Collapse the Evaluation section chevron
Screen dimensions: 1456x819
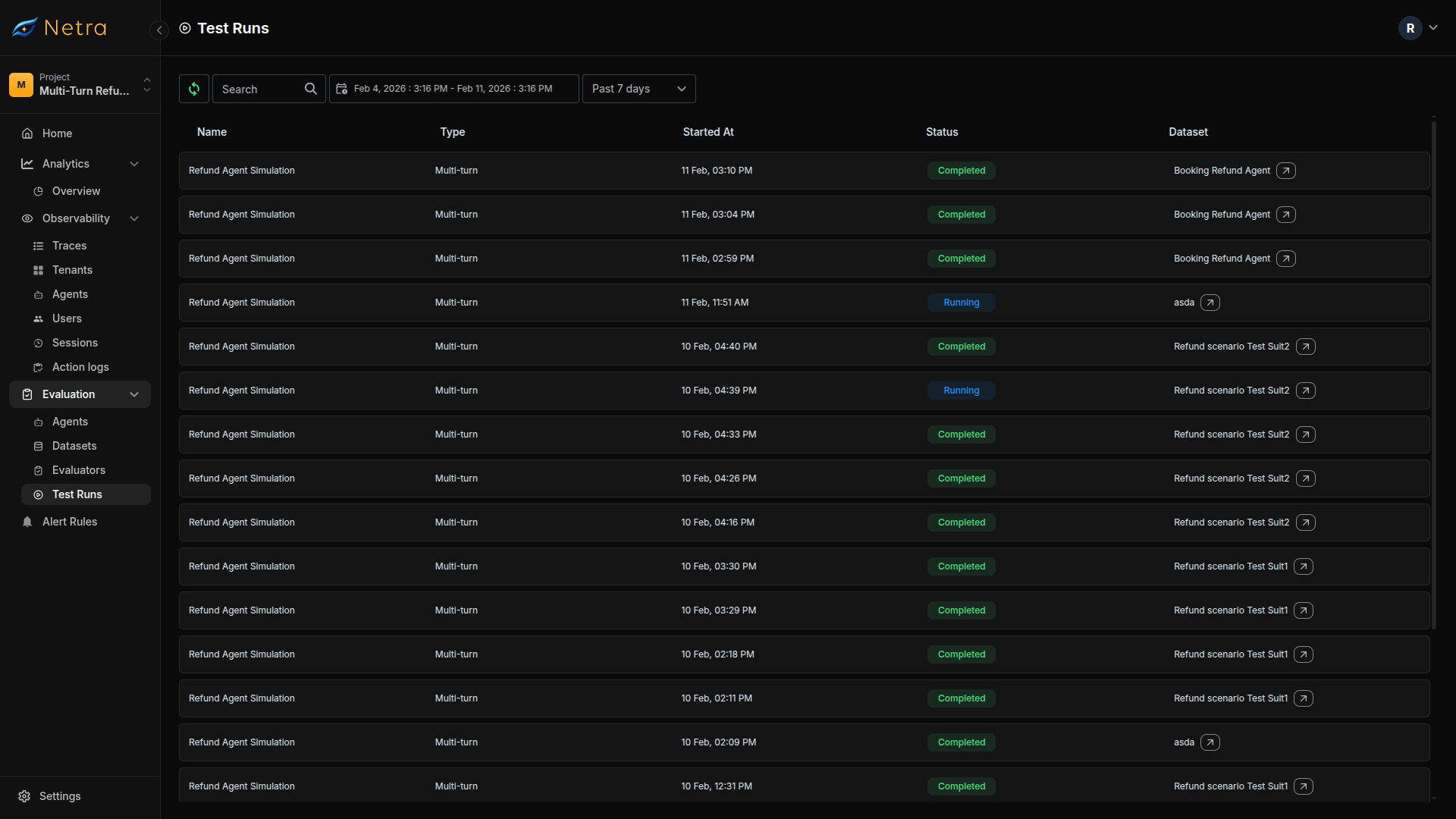pos(134,394)
